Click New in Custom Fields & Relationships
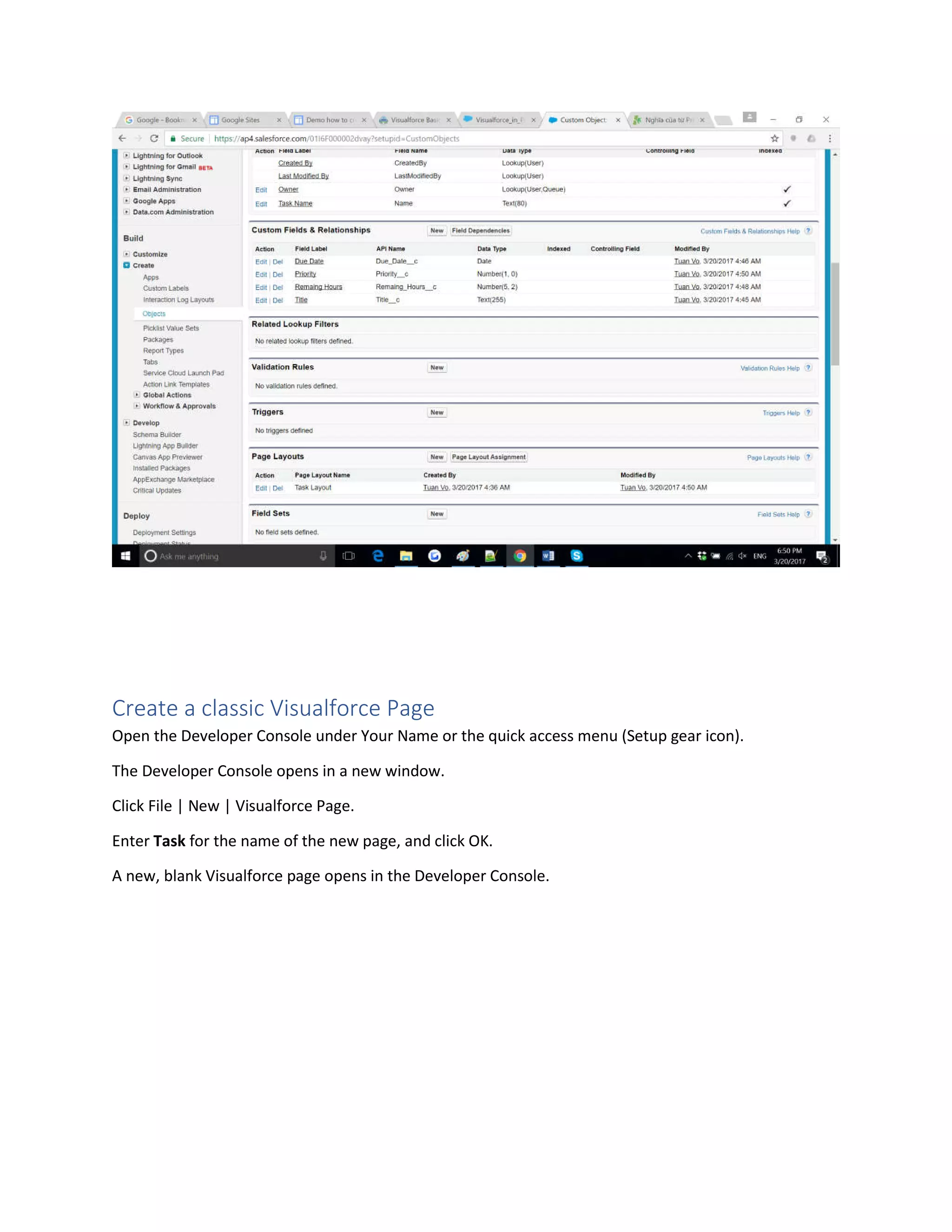Screen dimensions: 952x1232 pyautogui.click(x=437, y=231)
